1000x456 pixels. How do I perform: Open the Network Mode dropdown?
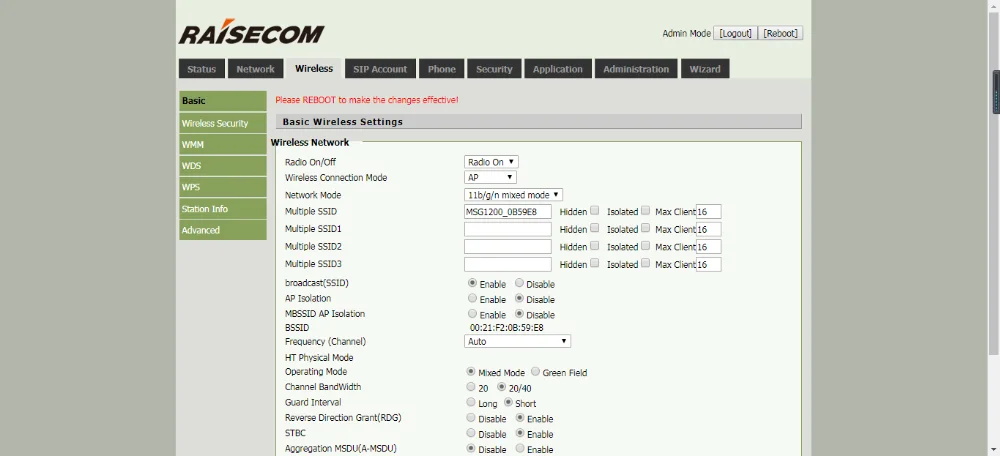(513, 195)
